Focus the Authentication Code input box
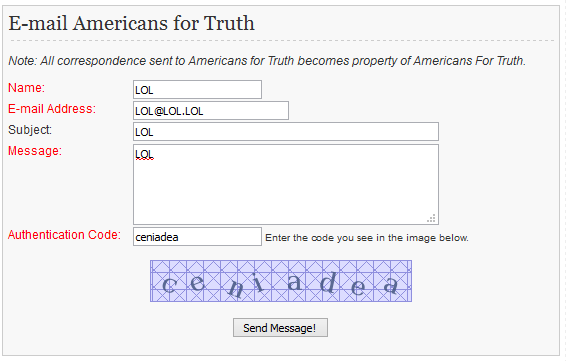The image size is (566, 361). [x=197, y=236]
